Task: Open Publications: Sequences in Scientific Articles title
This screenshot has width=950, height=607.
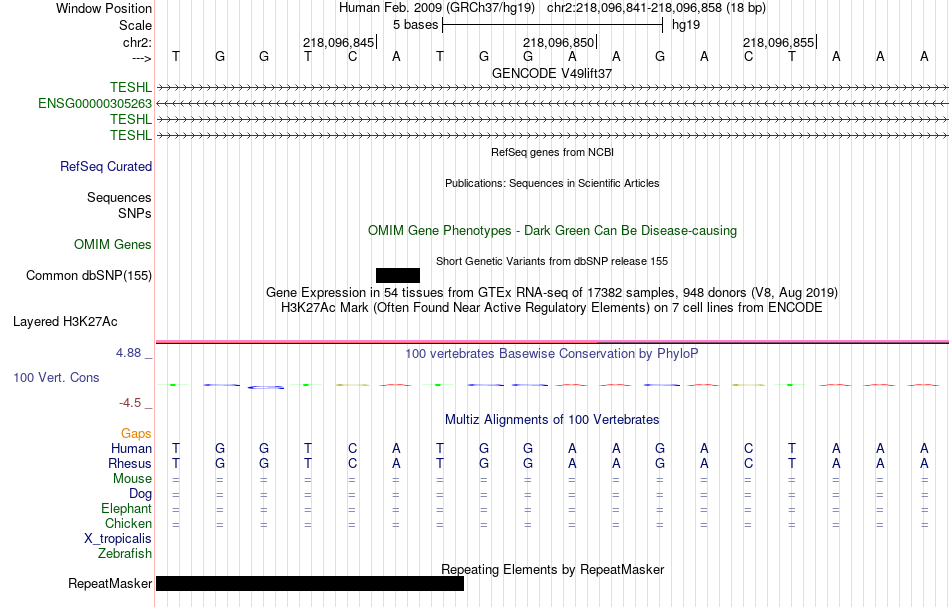Action: pos(552,183)
